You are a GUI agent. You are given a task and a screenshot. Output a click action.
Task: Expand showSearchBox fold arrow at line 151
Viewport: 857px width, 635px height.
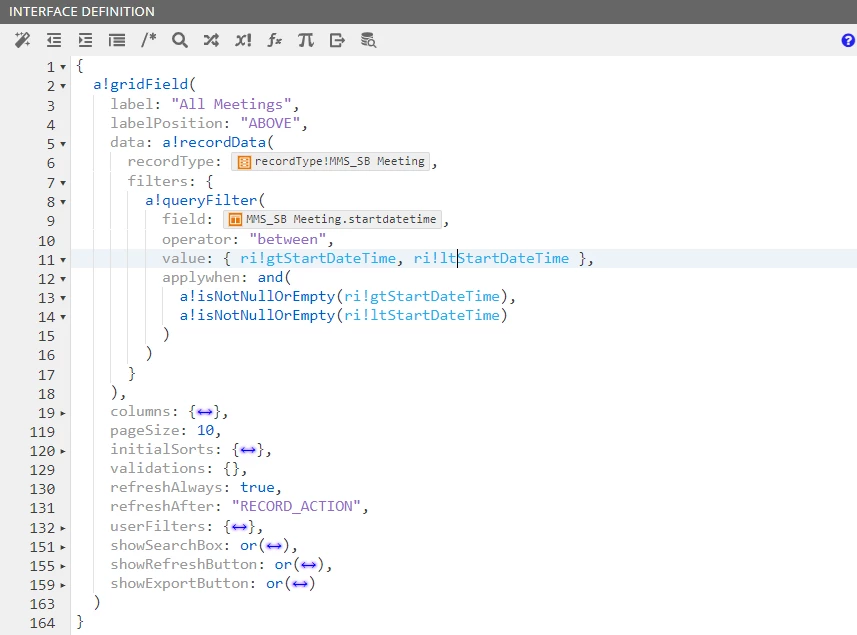click(x=63, y=547)
